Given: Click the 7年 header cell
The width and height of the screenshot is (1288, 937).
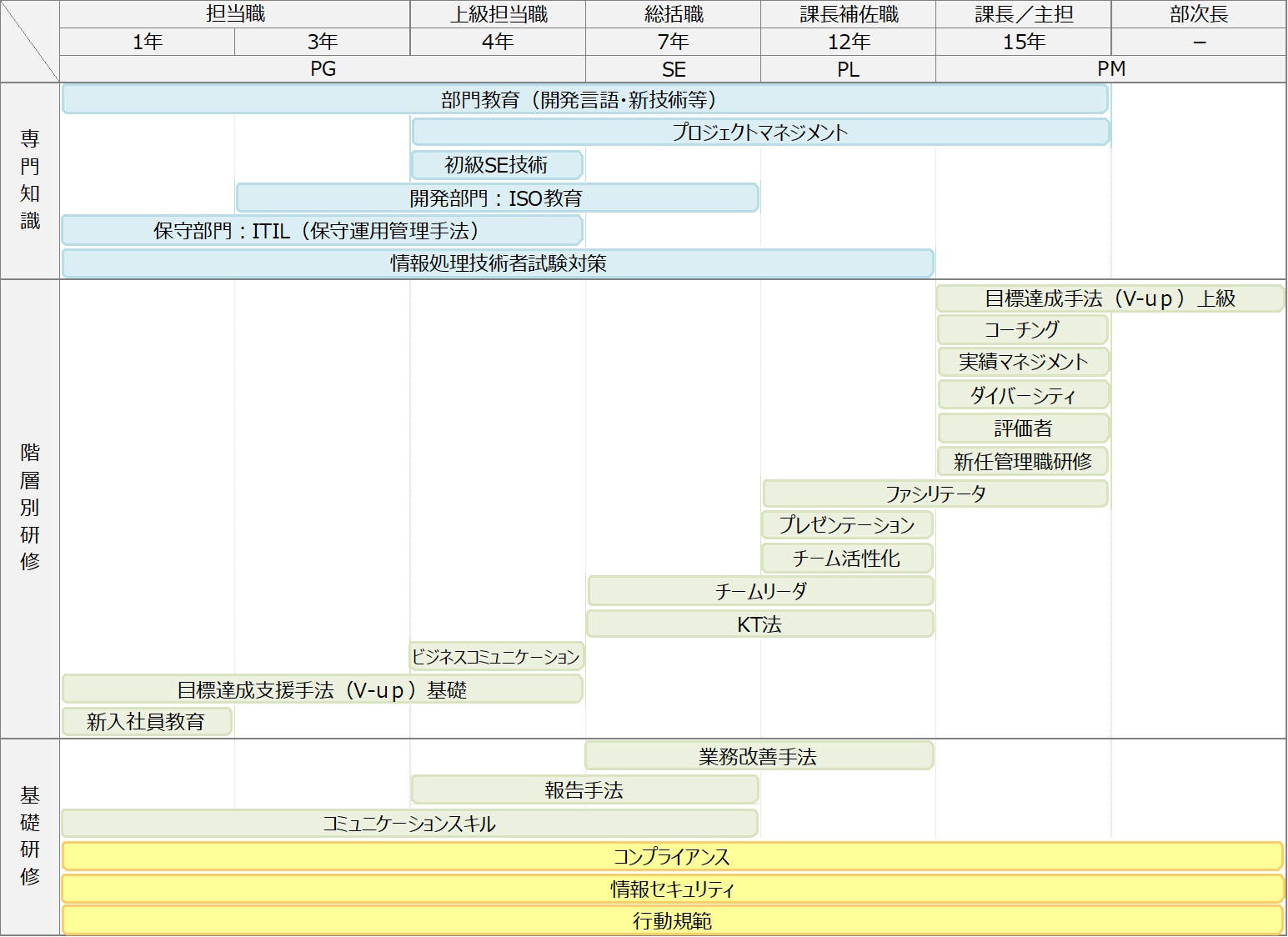Looking at the screenshot, I should point(673,42).
